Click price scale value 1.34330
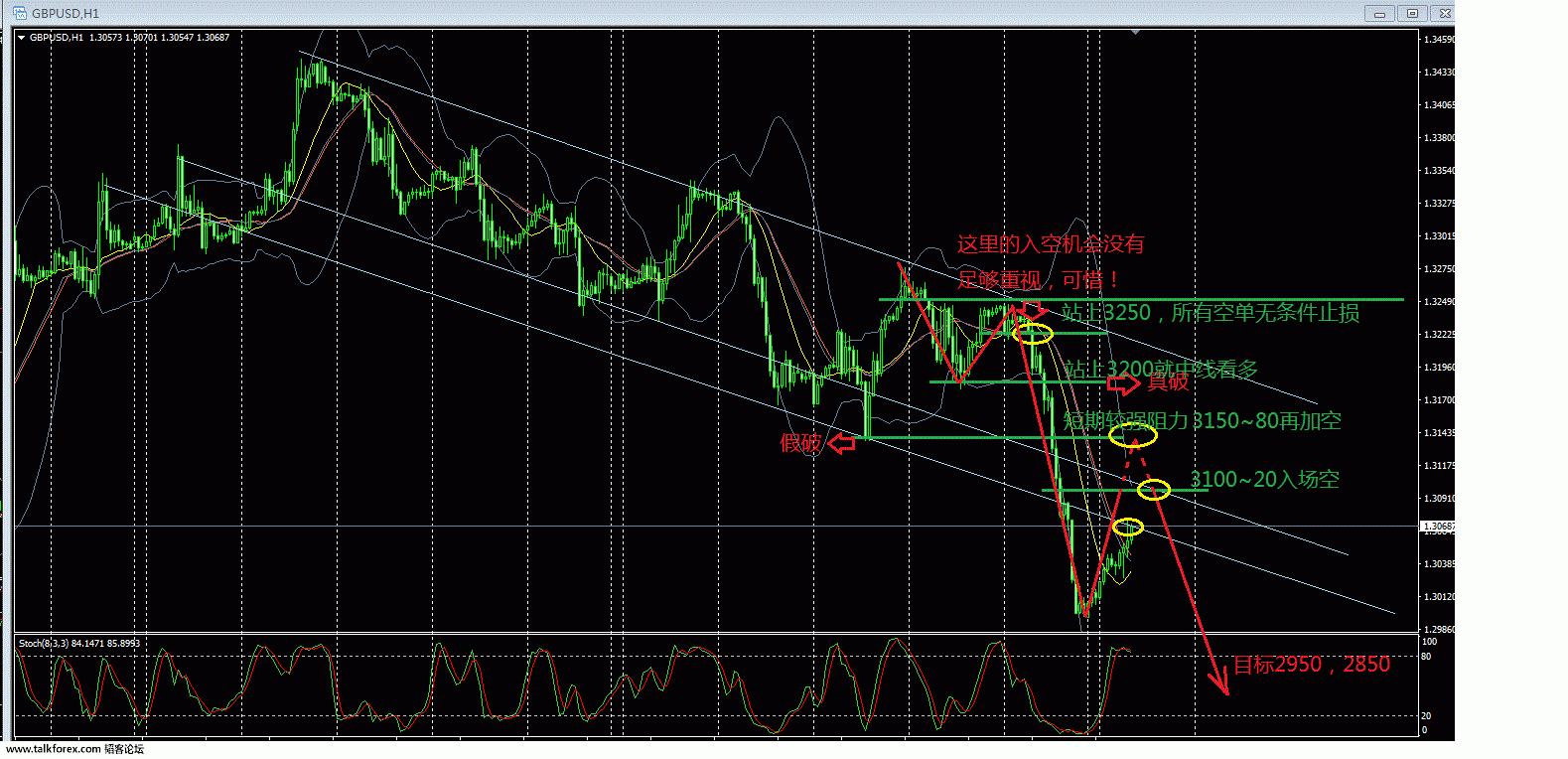 pos(1439,73)
